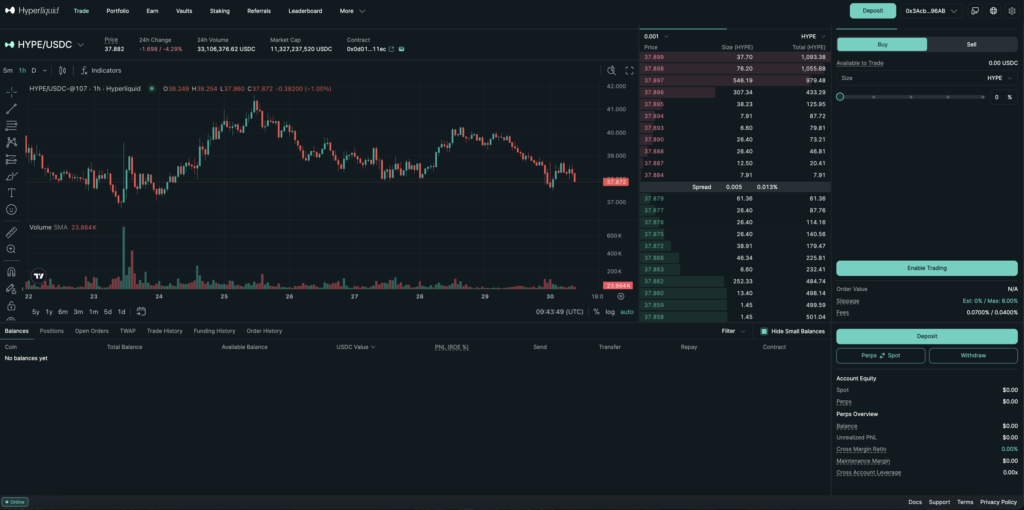
Task: Switch order form to Sell
Action: click(x=972, y=44)
